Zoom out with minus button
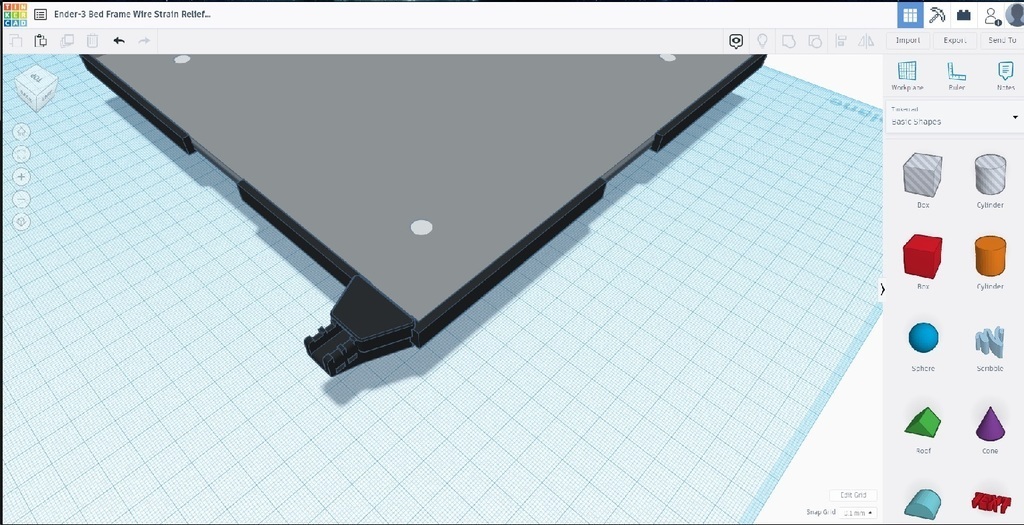Image resolution: width=1024 pixels, height=525 pixels. point(22,200)
